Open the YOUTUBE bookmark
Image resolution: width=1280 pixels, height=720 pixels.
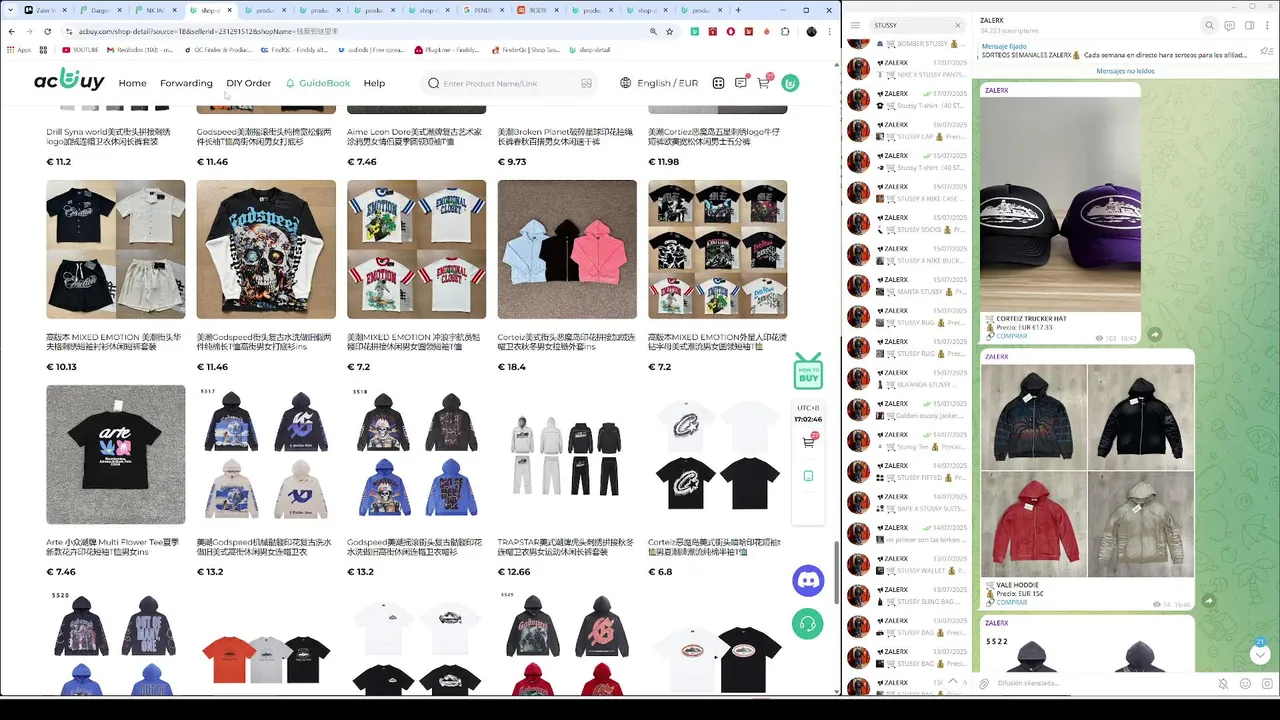pos(80,49)
